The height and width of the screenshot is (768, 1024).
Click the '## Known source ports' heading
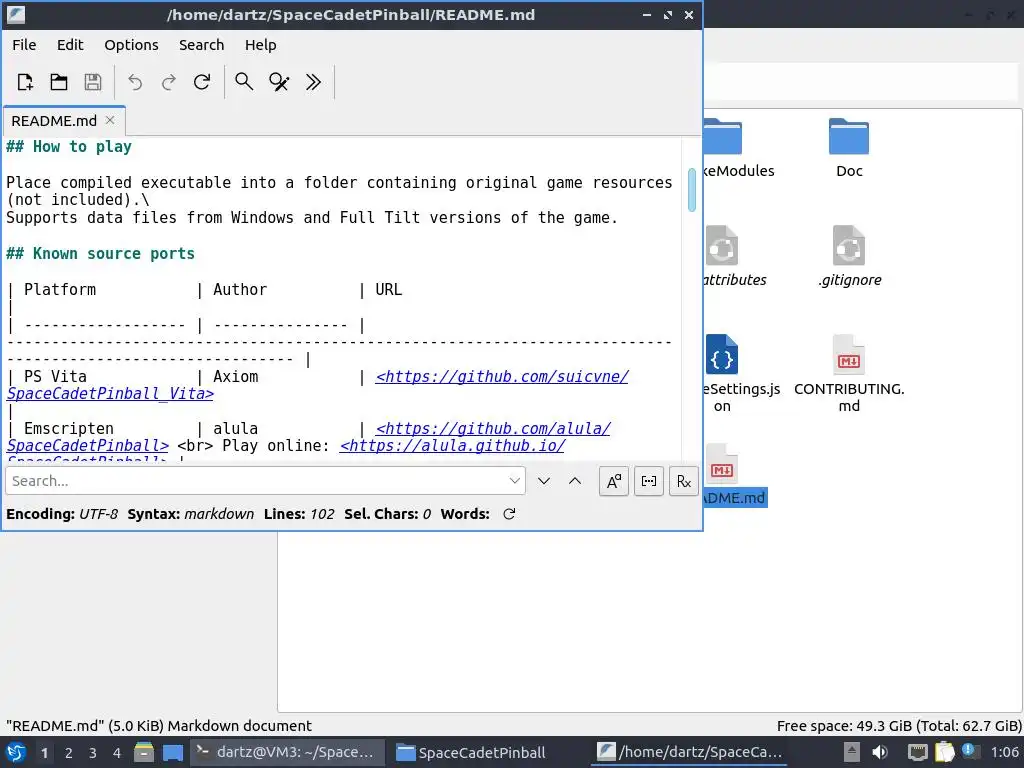click(x=100, y=253)
